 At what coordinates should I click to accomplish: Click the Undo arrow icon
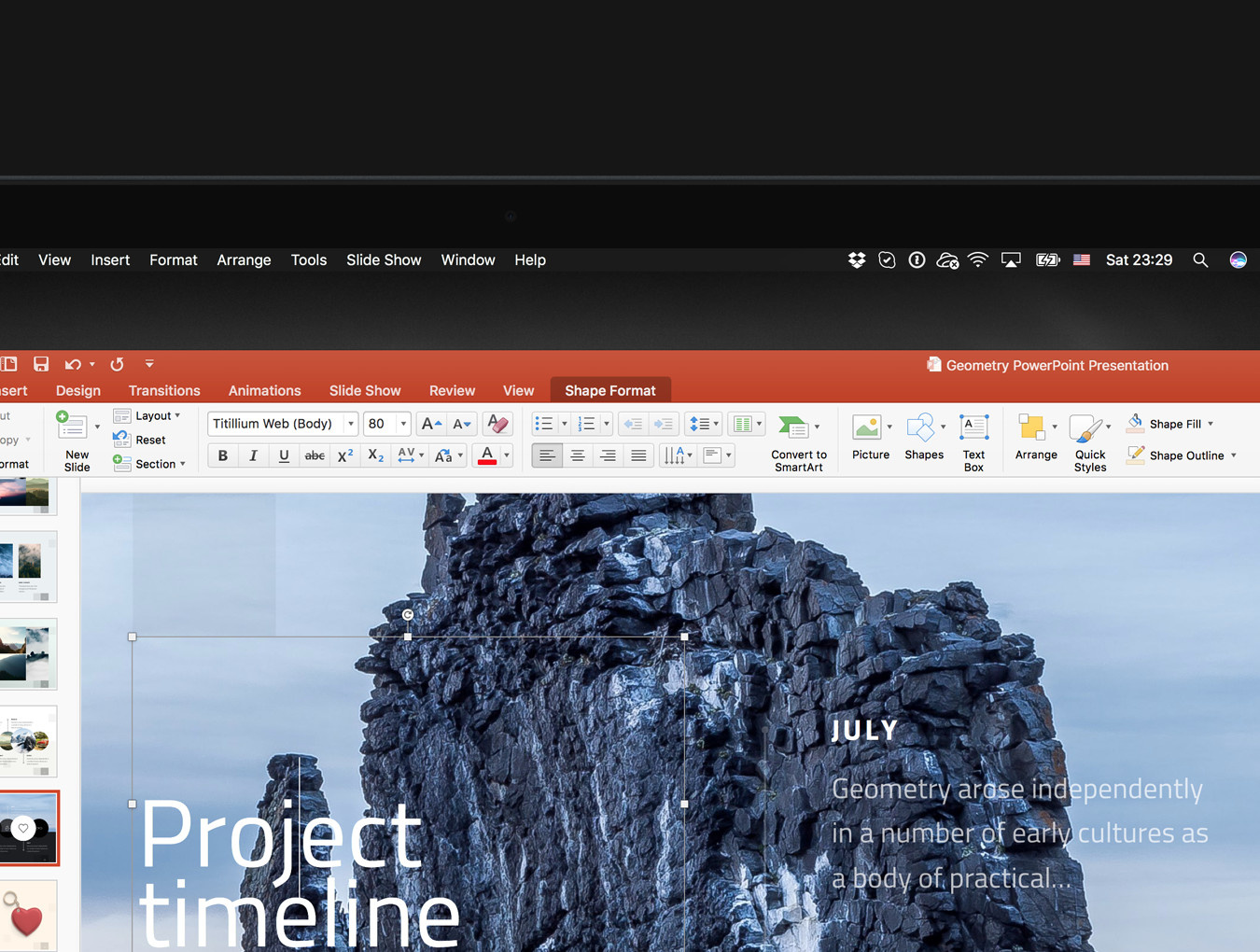tap(73, 364)
